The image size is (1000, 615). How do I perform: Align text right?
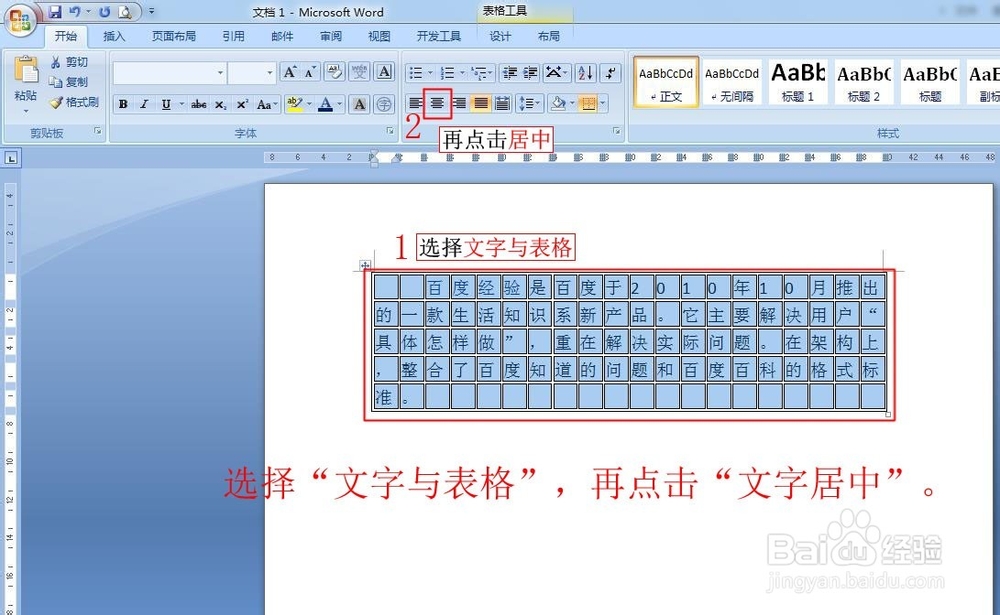click(x=460, y=103)
